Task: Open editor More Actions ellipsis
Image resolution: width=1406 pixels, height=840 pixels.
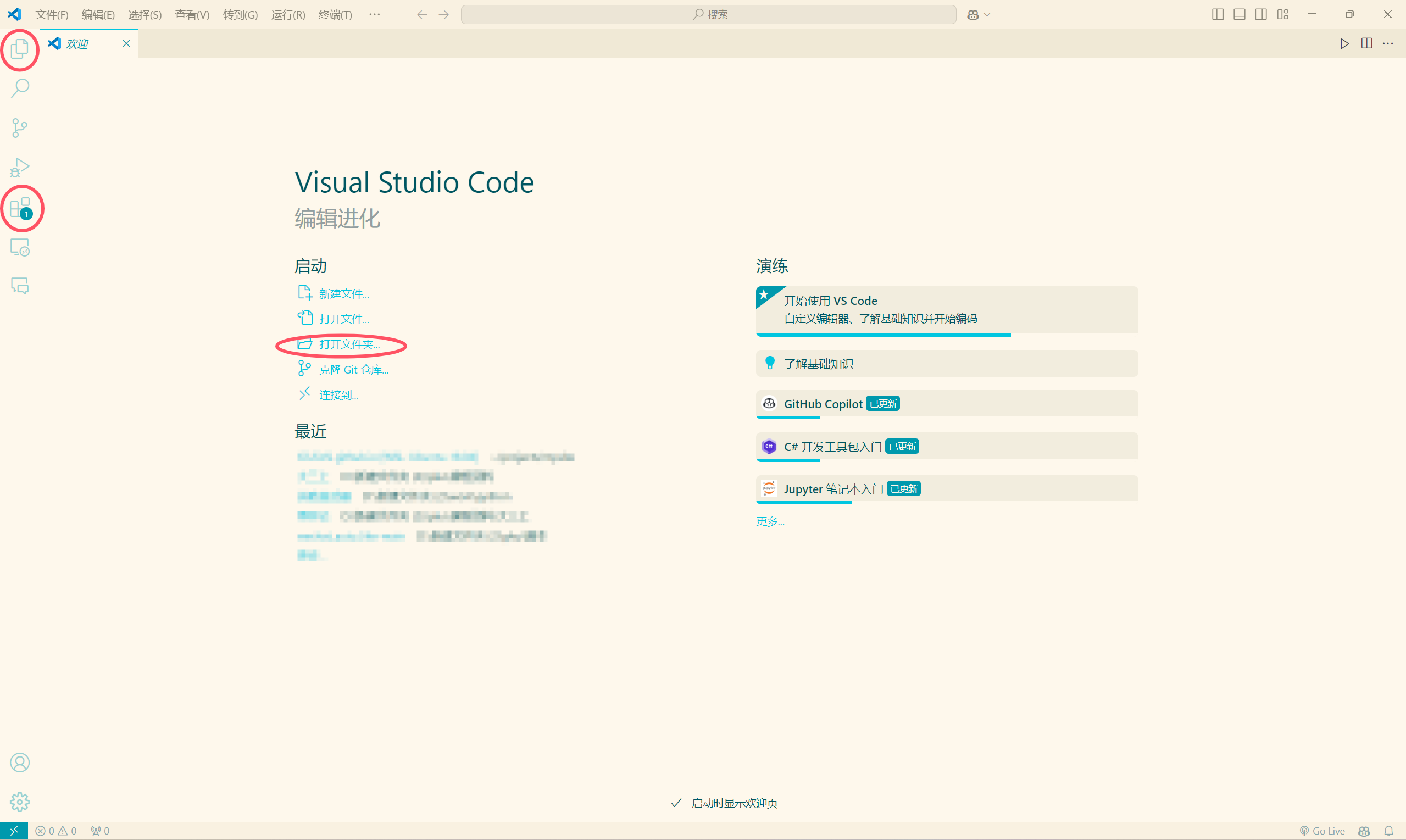Action: [1388, 43]
